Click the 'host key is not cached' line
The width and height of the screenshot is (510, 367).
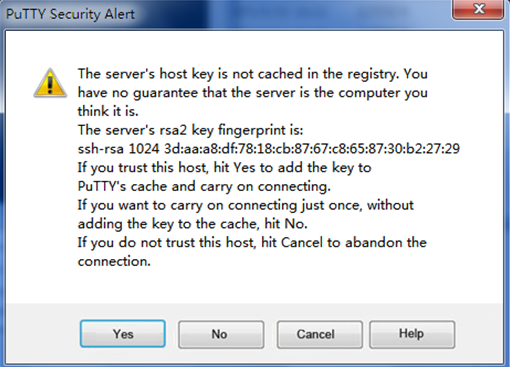(x=253, y=74)
